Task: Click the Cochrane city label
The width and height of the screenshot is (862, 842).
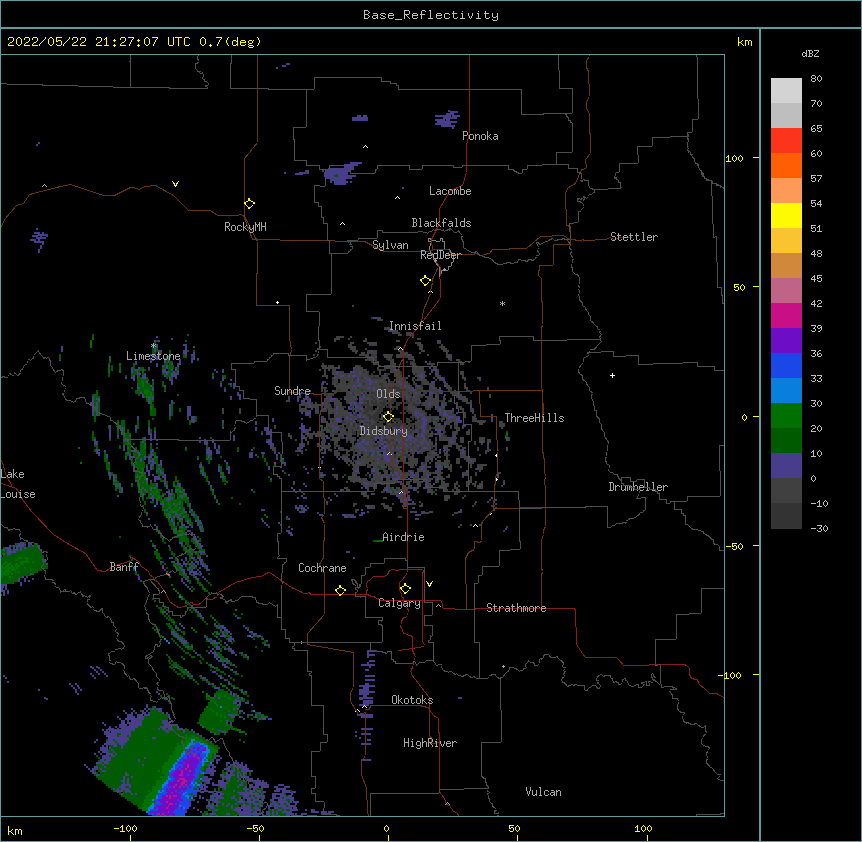Action: (x=322, y=568)
